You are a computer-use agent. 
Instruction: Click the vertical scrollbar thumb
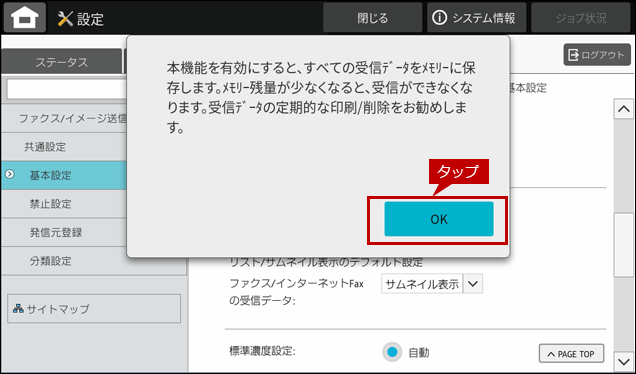[x=623, y=245]
